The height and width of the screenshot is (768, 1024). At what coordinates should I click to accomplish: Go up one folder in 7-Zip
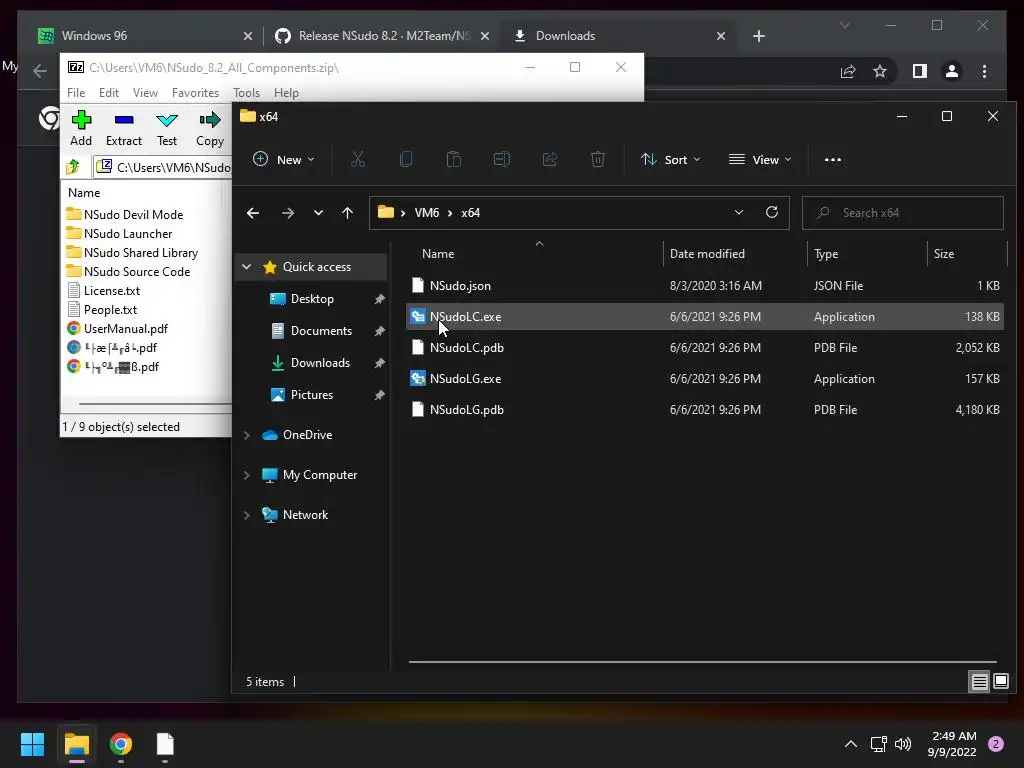[73, 167]
